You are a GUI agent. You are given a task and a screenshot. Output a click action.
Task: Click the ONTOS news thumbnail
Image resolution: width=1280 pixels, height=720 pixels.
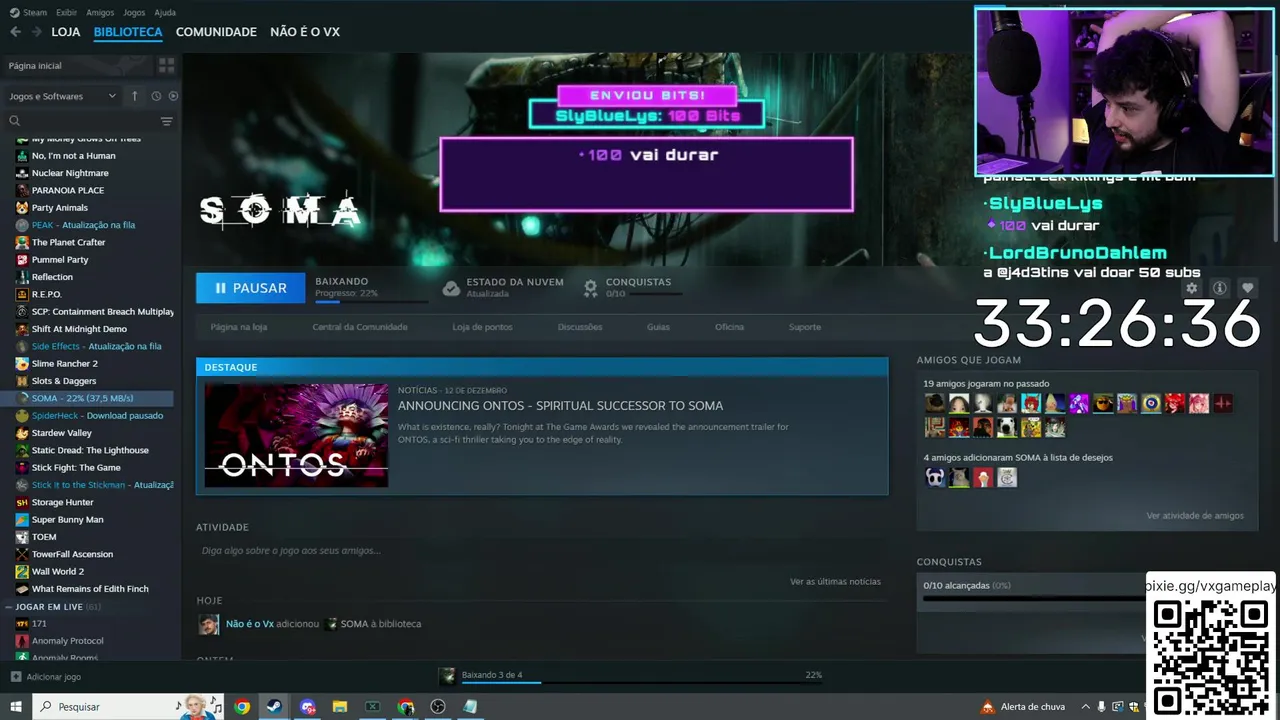coord(296,435)
